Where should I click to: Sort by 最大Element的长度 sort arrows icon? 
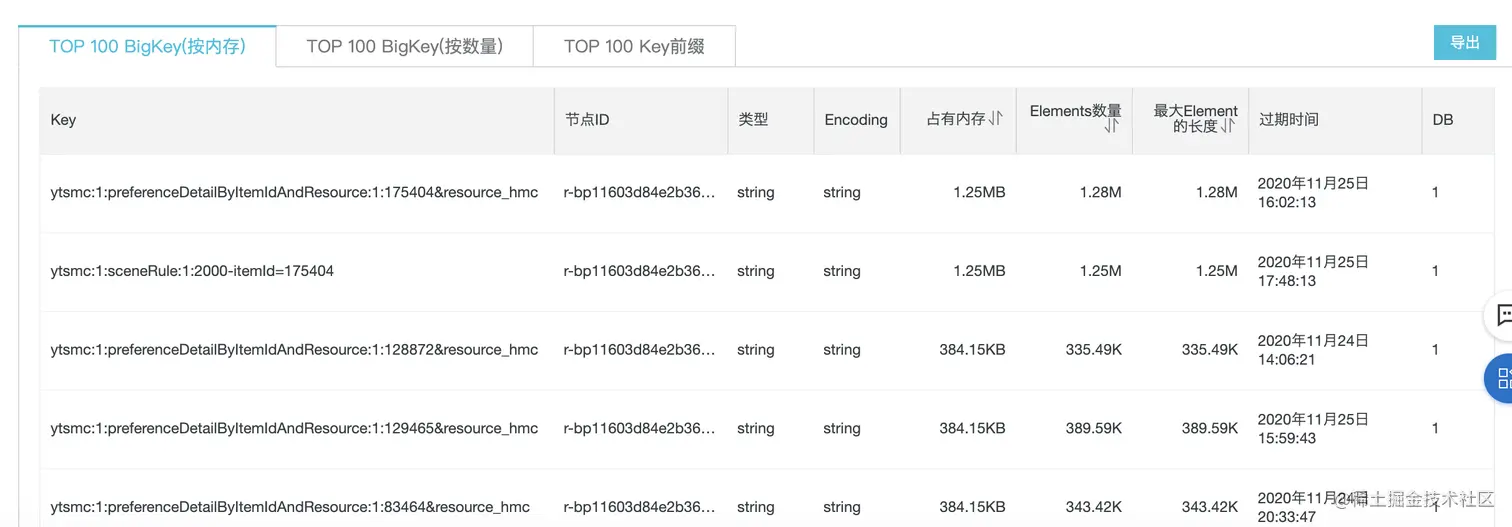(1228, 127)
